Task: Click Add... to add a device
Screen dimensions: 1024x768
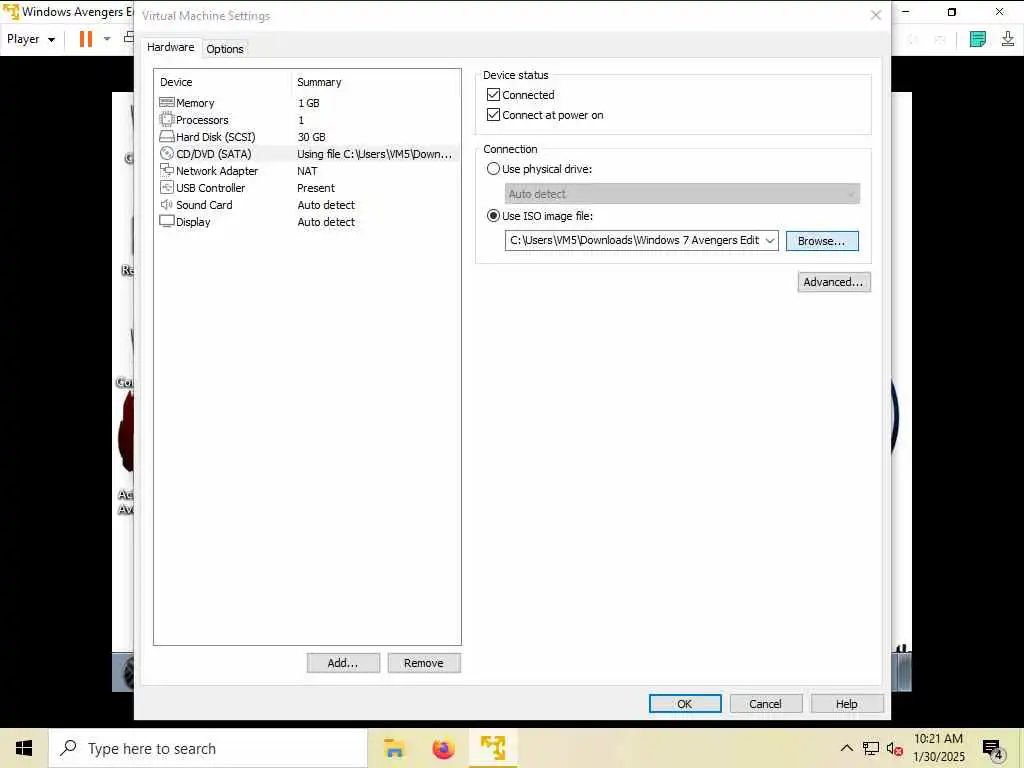Action: click(343, 663)
